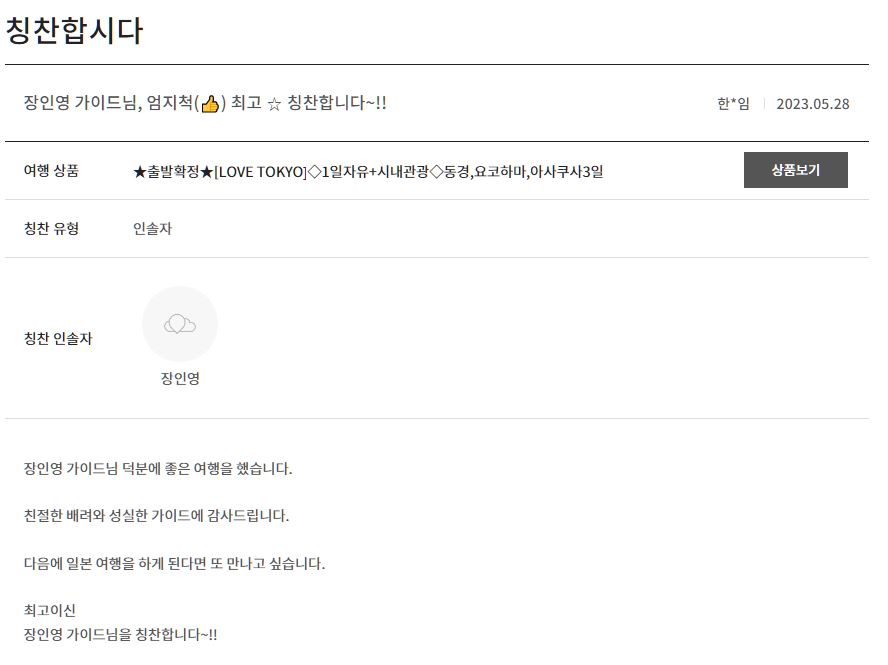Click the line thanking 친절한 배려와 성실한 가이드
The image size is (888, 665).
[x=156, y=515]
